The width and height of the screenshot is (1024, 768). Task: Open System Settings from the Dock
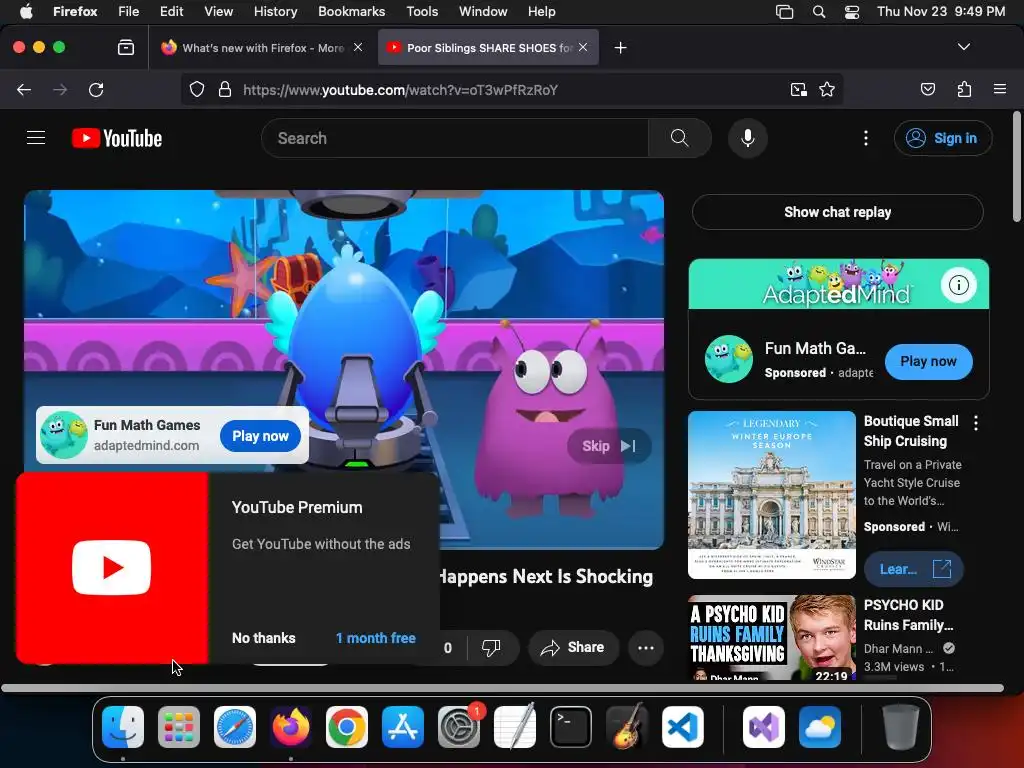tap(458, 727)
